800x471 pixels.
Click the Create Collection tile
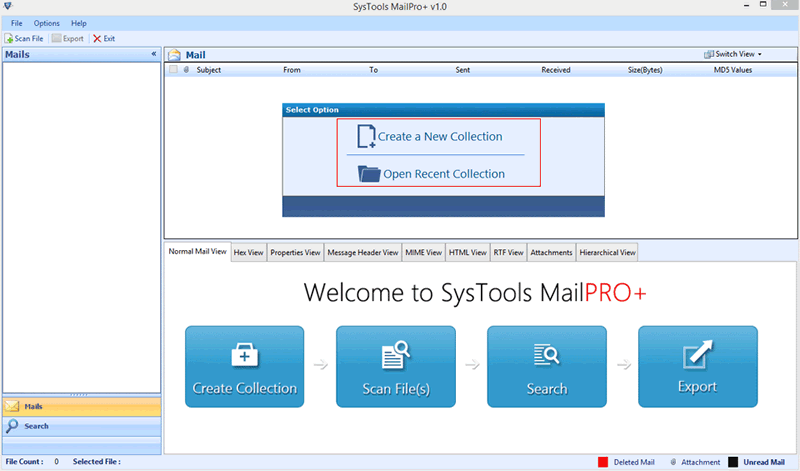pyautogui.click(x=244, y=366)
